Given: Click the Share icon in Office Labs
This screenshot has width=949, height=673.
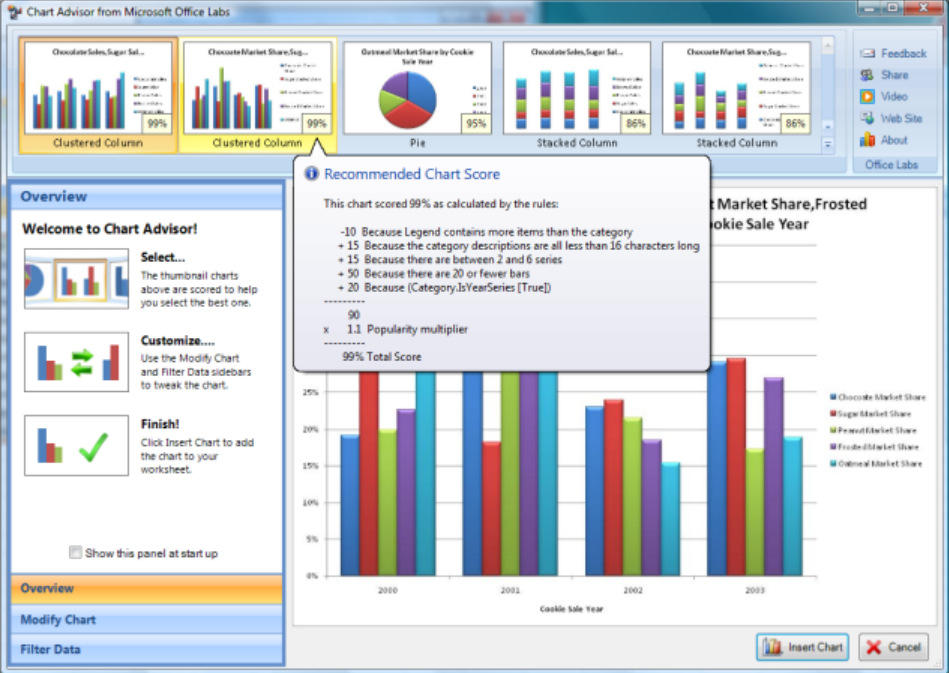Looking at the screenshot, I should pyautogui.click(x=867, y=75).
